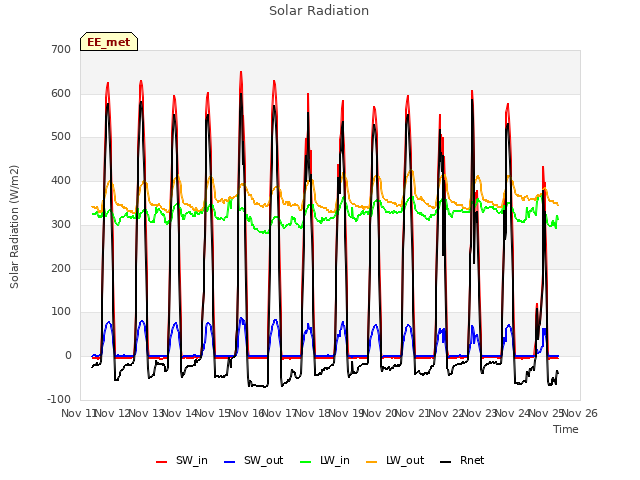Click the red SW_in legend swatch
640x480 pixels.
click(x=162, y=462)
